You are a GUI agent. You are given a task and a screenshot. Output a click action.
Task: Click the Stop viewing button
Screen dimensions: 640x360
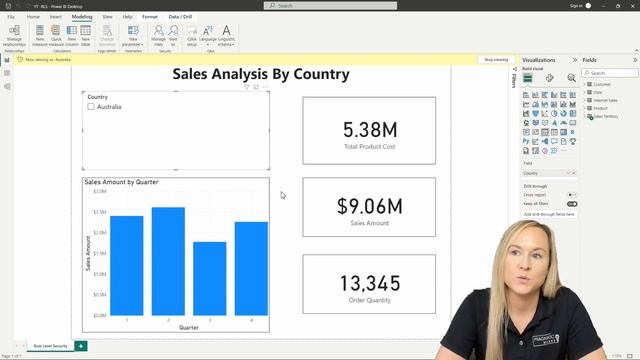tap(496, 60)
